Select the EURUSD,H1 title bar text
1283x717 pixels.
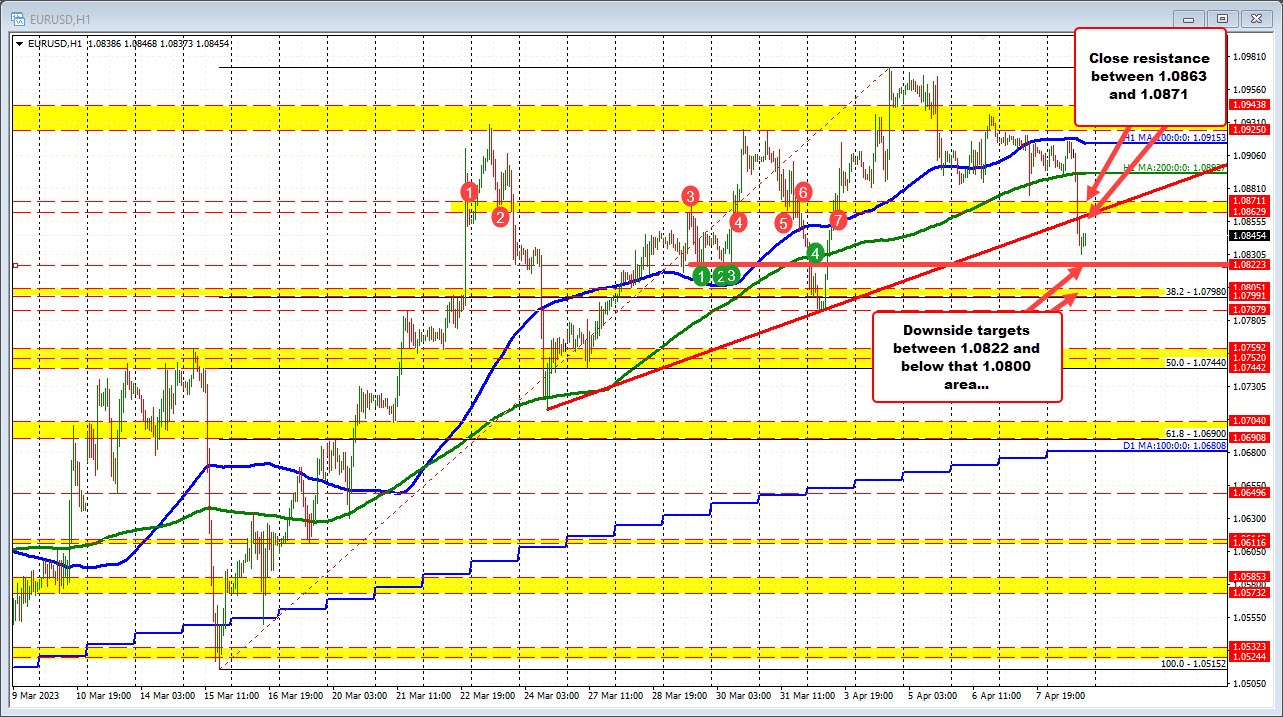(x=58, y=18)
